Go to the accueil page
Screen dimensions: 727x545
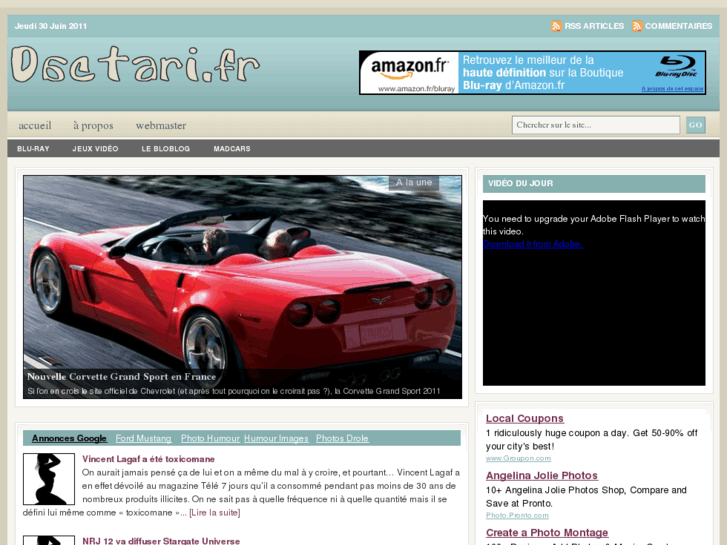tap(35, 125)
